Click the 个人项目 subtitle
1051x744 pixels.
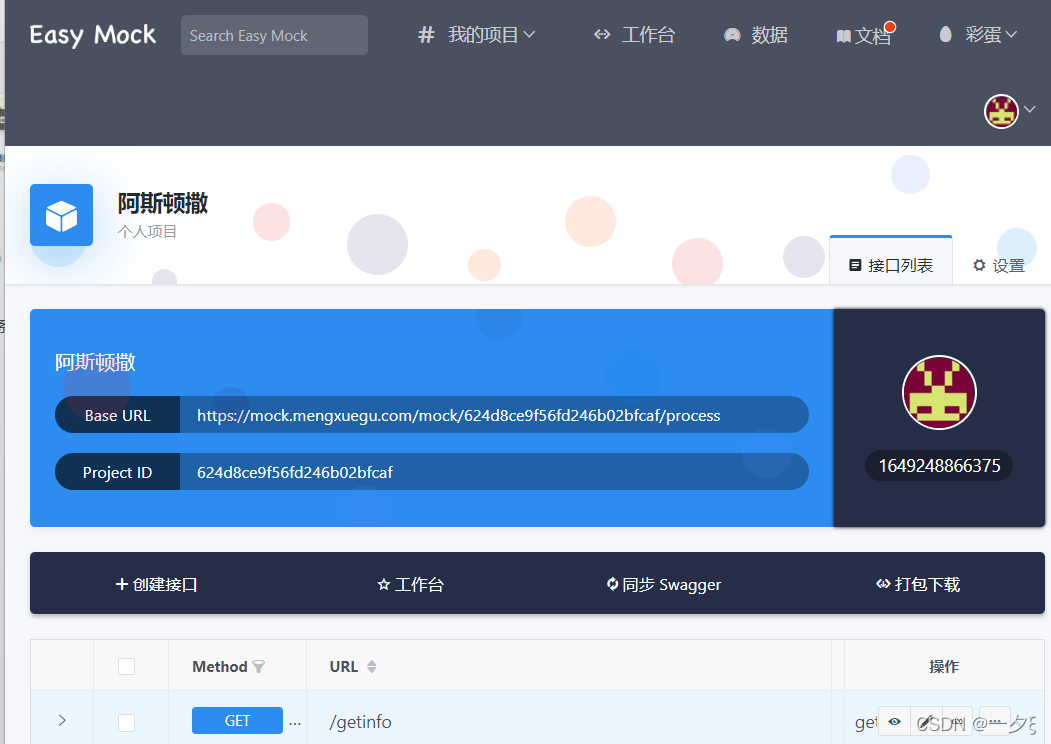[x=147, y=232]
